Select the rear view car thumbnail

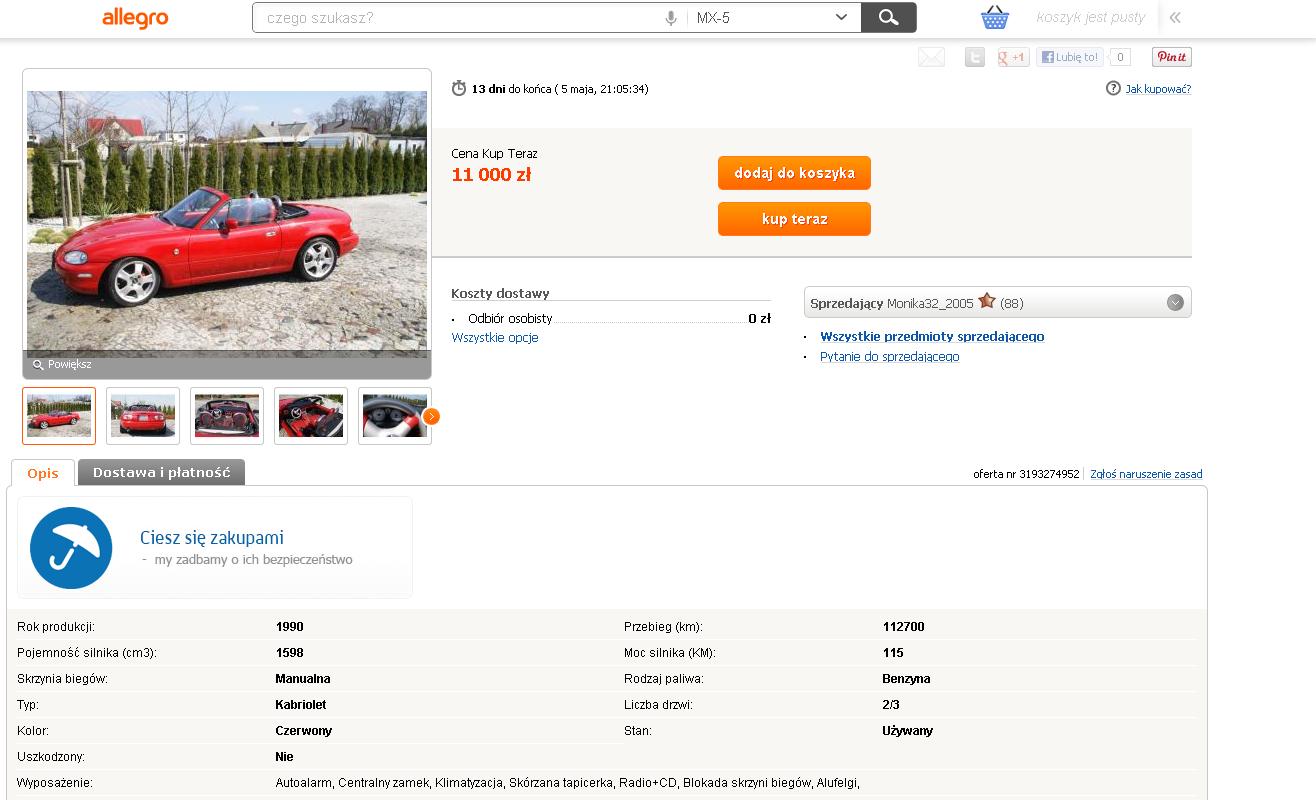click(x=143, y=416)
